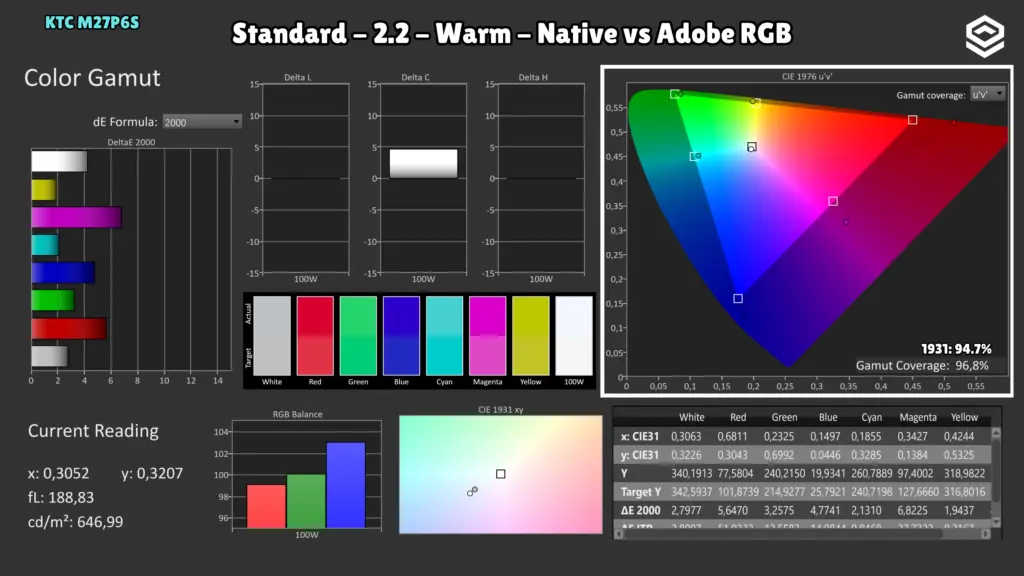Select the Cyan actual/target color swatch
The width and height of the screenshot is (1024, 576).
(x=444, y=336)
